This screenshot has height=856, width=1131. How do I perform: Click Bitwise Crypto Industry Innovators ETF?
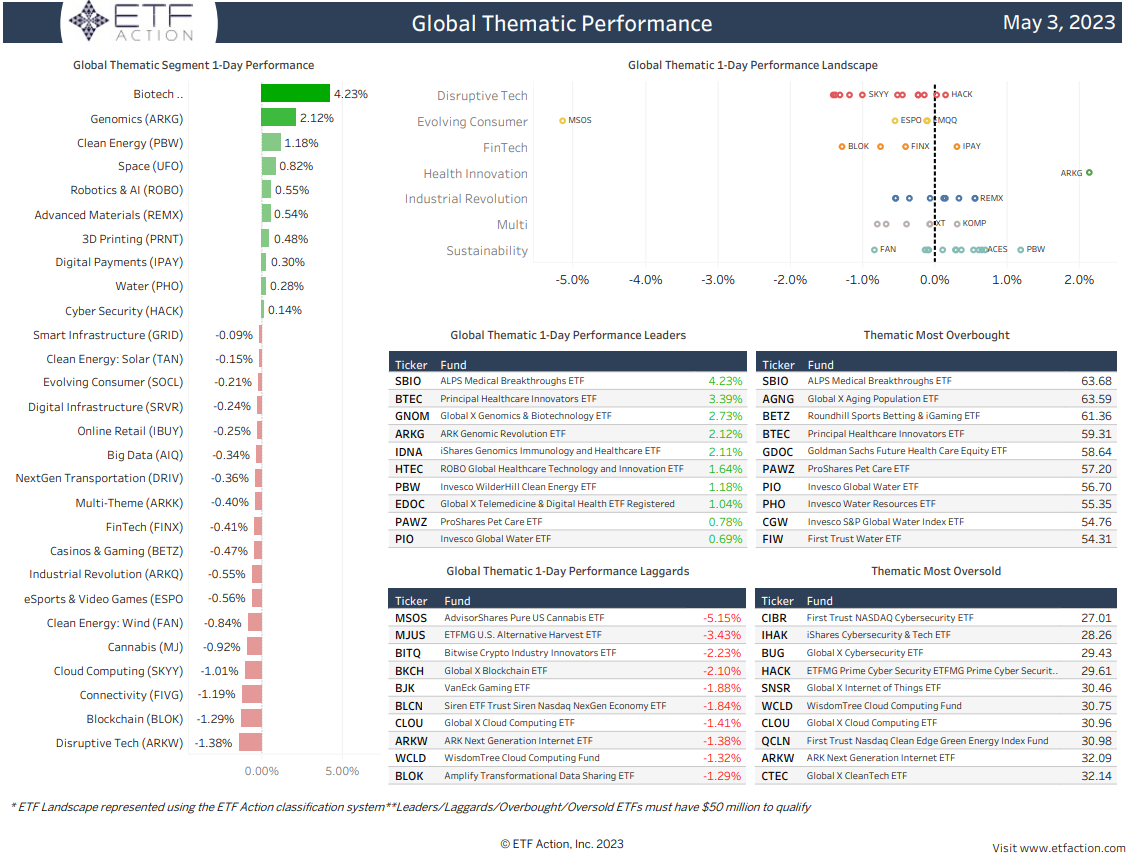pyautogui.click(x=530, y=653)
